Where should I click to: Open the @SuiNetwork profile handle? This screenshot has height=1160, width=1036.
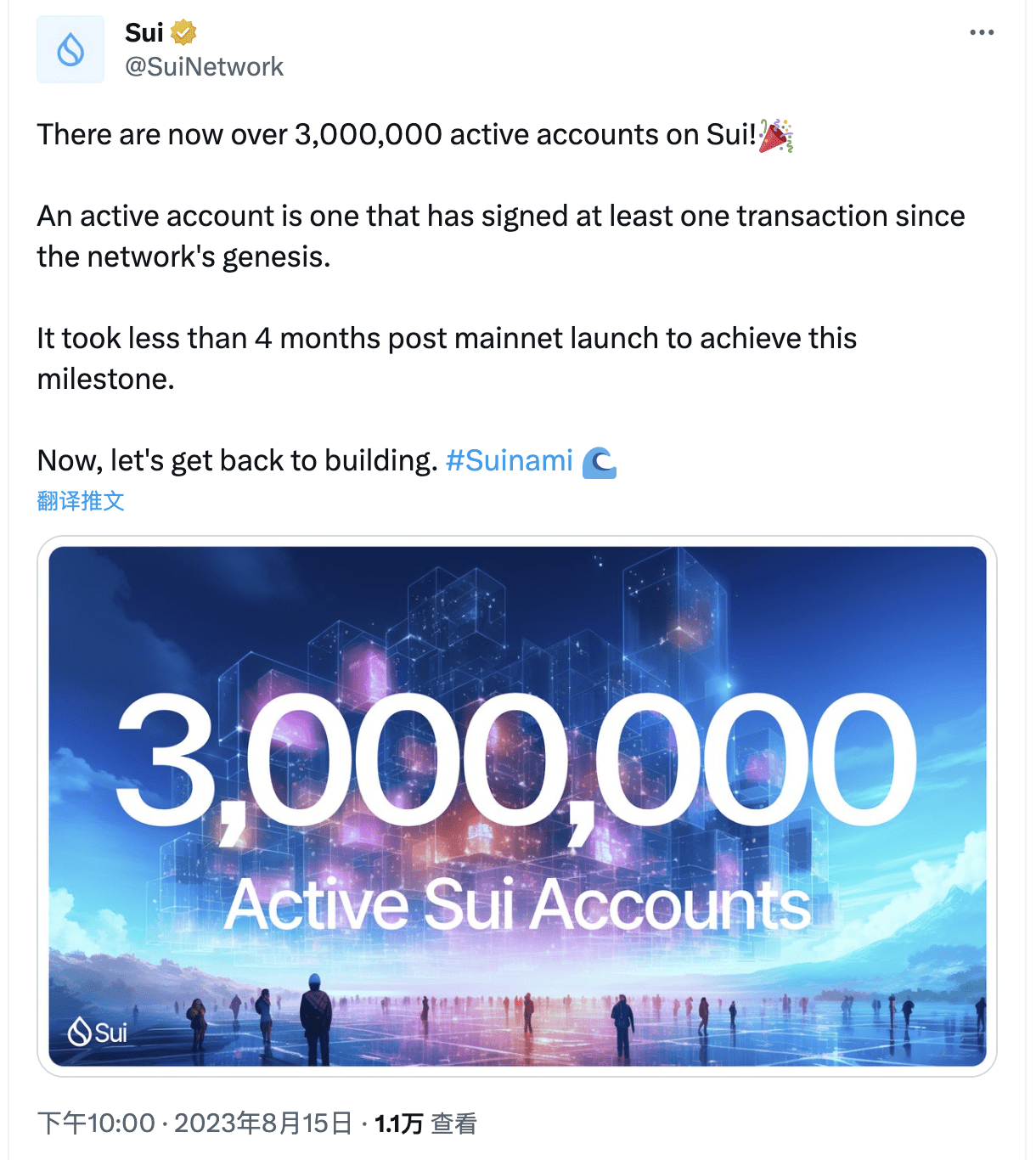pos(204,66)
